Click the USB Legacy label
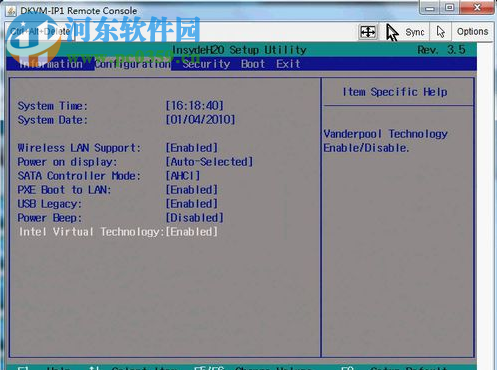Image resolution: width=497 pixels, height=370 pixels. (50, 204)
